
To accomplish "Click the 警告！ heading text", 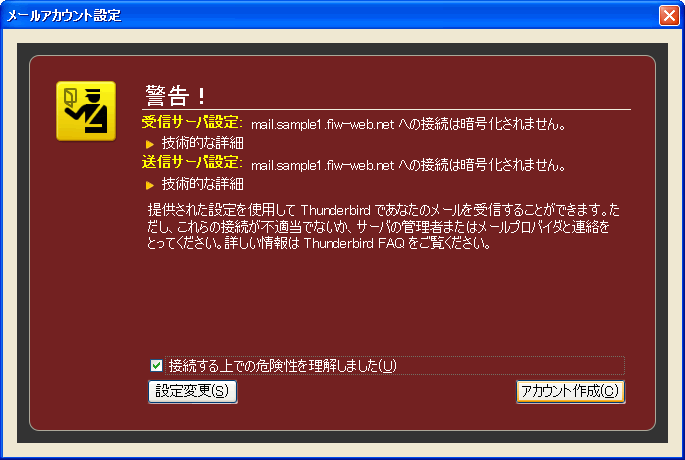I will (x=176, y=95).
